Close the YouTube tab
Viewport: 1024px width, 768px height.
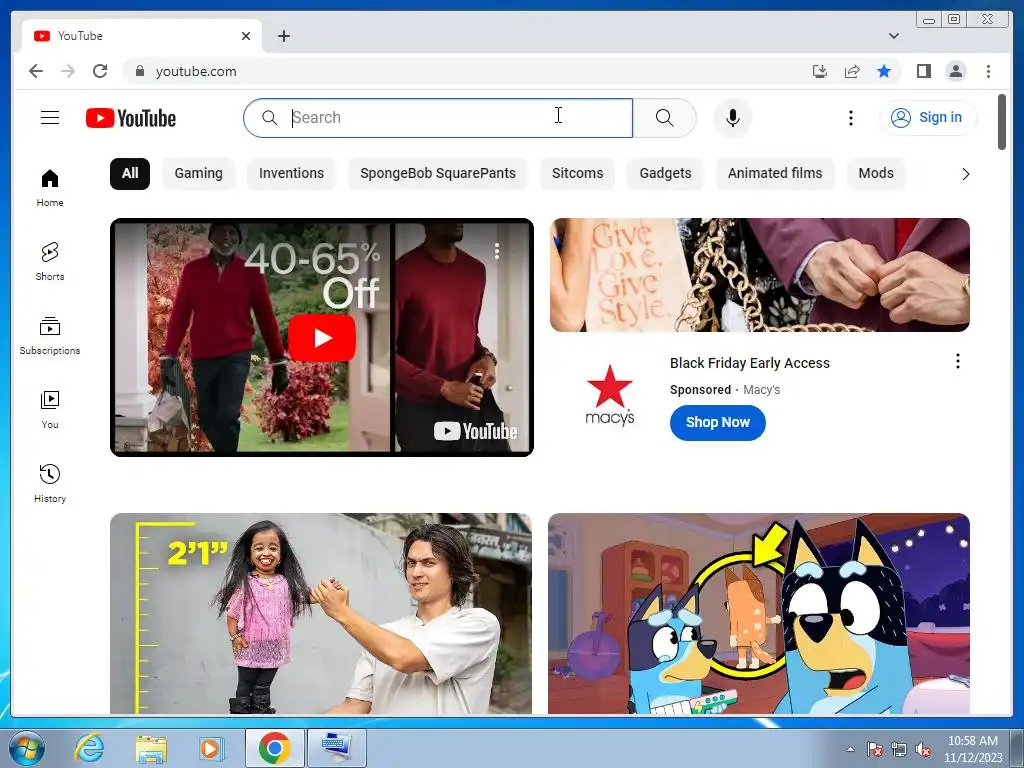[x=246, y=36]
